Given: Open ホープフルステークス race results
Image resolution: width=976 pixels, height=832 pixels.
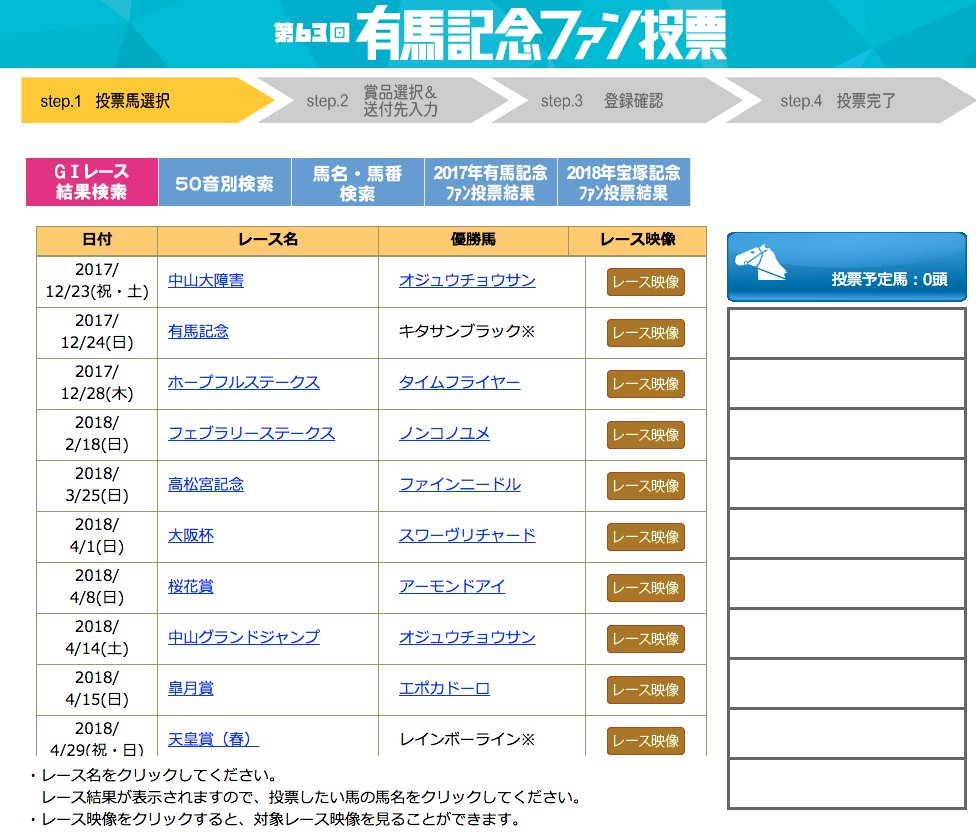Looking at the screenshot, I should (244, 383).
